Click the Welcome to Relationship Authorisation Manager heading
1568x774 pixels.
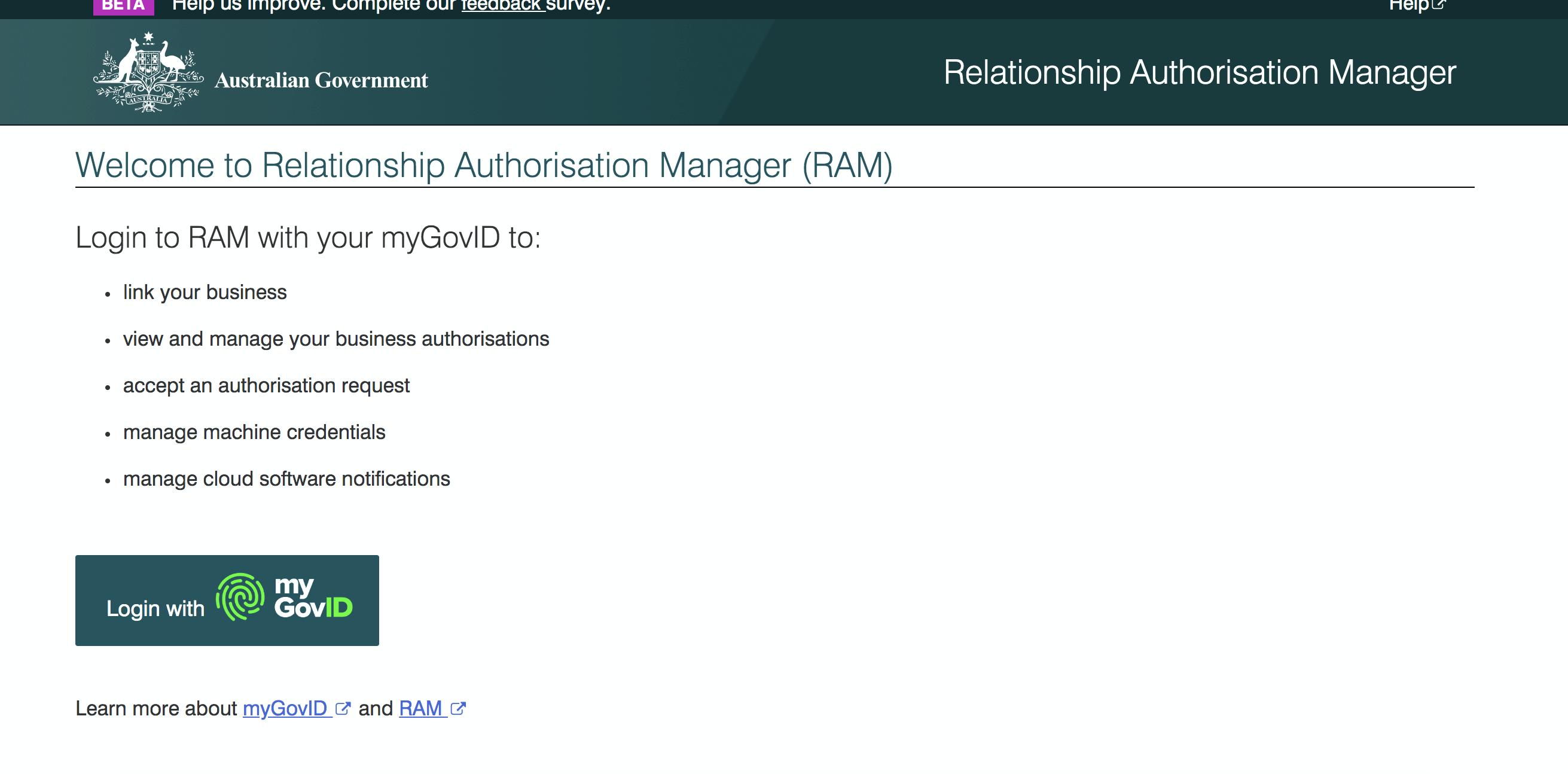(483, 165)
